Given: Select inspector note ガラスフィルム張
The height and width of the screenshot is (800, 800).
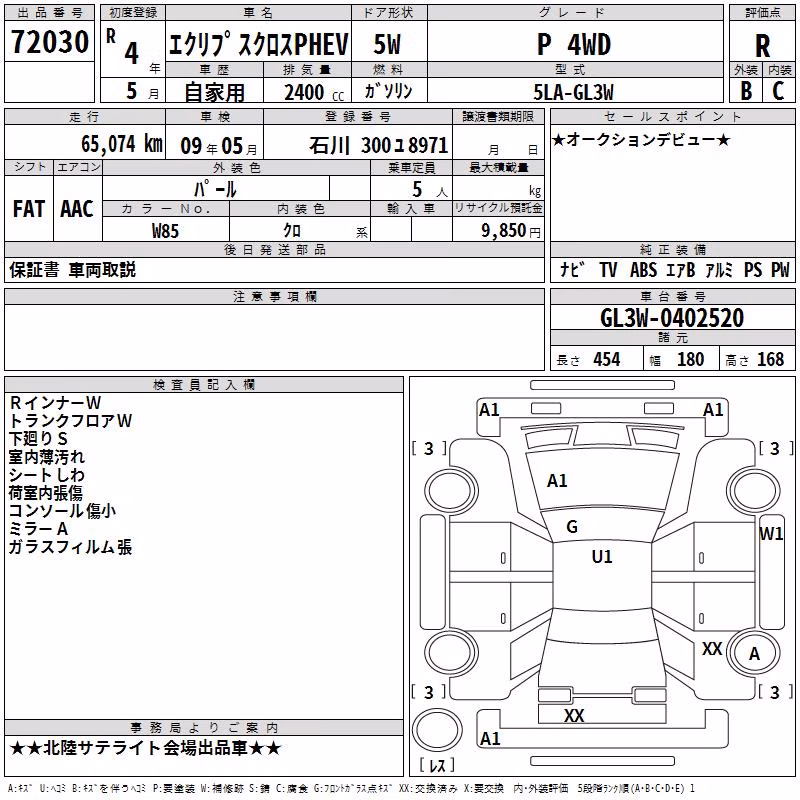Looking at the screenshot, I should tap(70, 547).
